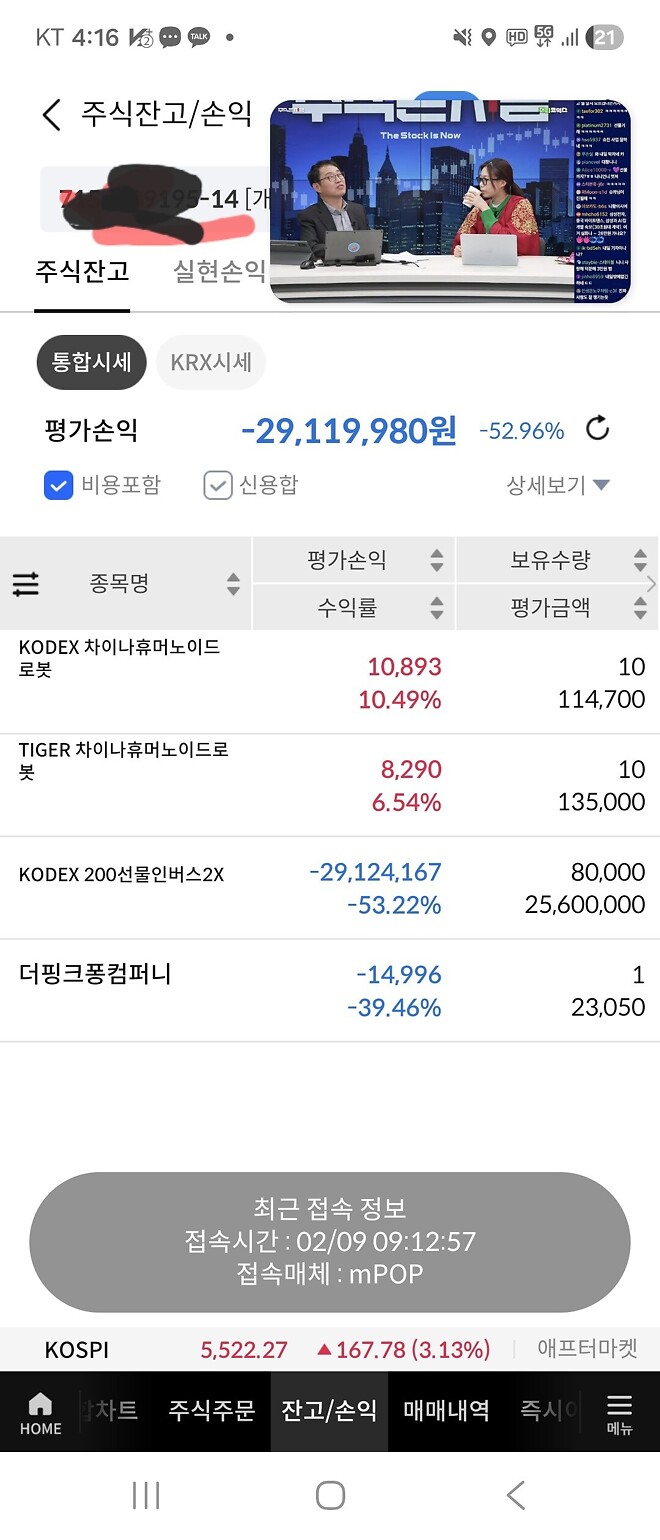The width and height of the screenshot is (660, 1540).
Task: Select the HOME icon in bottom navigation
Action: (x=39, y=1409)
